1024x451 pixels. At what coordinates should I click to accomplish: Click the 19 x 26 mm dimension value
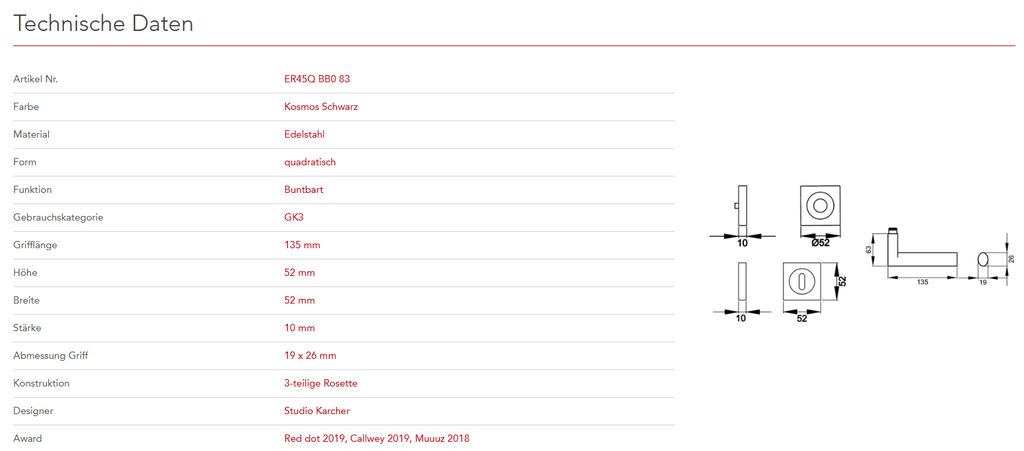(310, 355)
